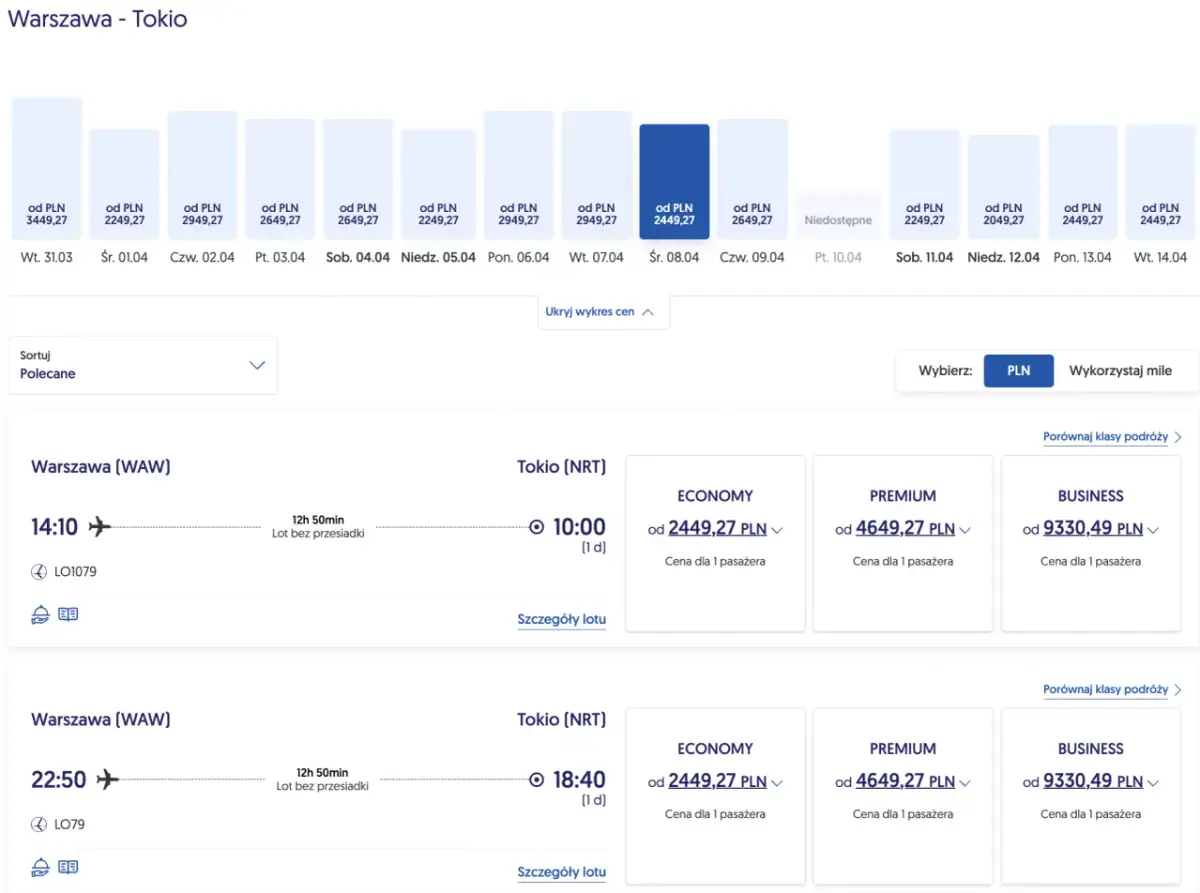Click the highlighted Śr. 08.04 price bar
This screenshot has height=893, width=1200.
pyautogui.click(x=674, y=182)
